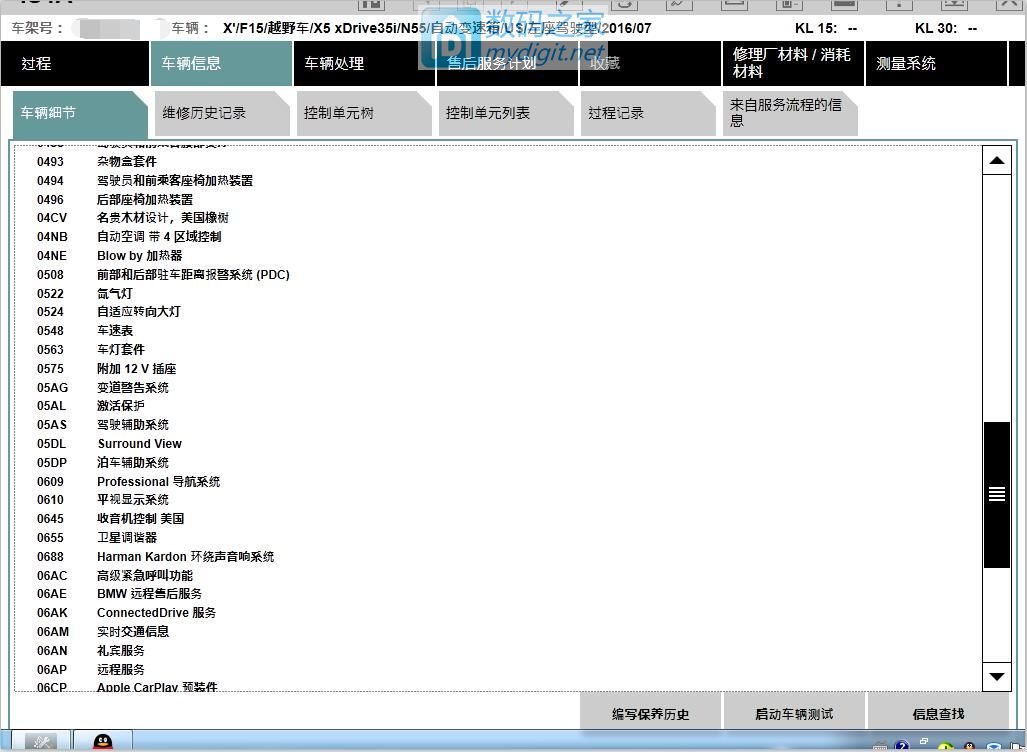
Task: Select row 05AL 激活保护
Action: click(91, 405)
